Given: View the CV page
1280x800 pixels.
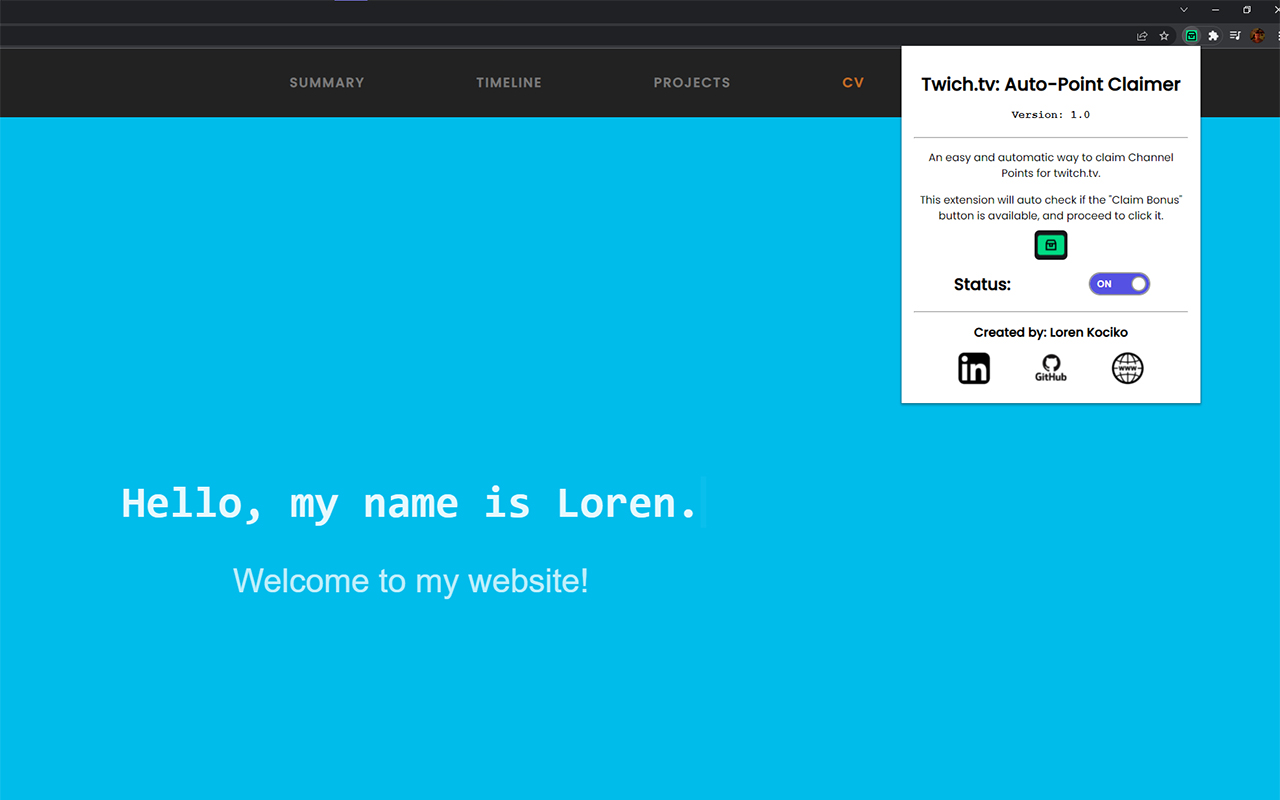Looking at the screenshot, I should [852, 82].
